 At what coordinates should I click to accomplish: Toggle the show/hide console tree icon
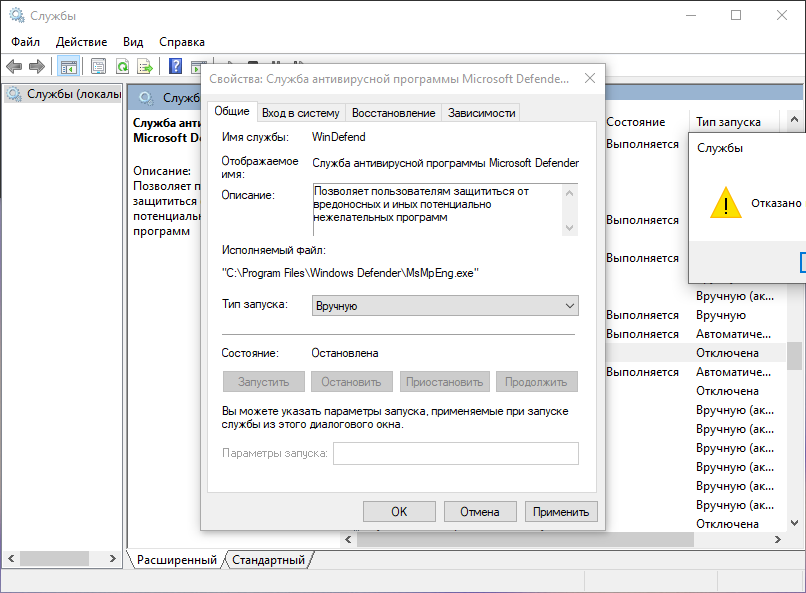click(68, 66)
